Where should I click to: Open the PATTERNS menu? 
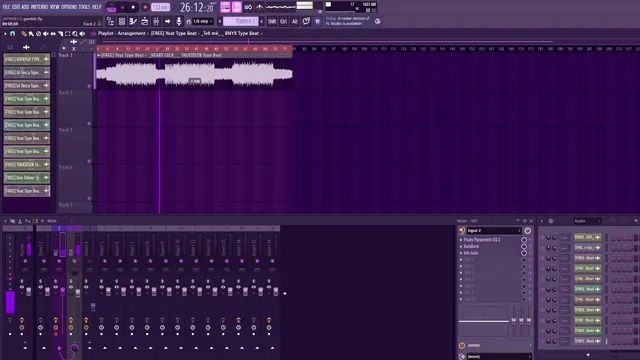40,7
